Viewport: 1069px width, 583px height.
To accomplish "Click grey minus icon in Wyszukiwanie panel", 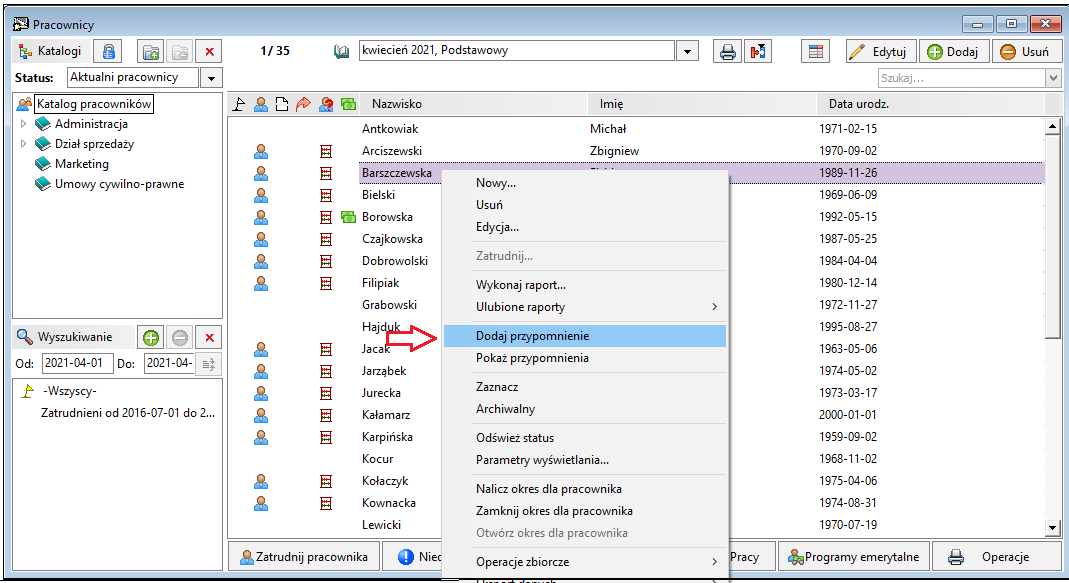I will tap(180, 338).
